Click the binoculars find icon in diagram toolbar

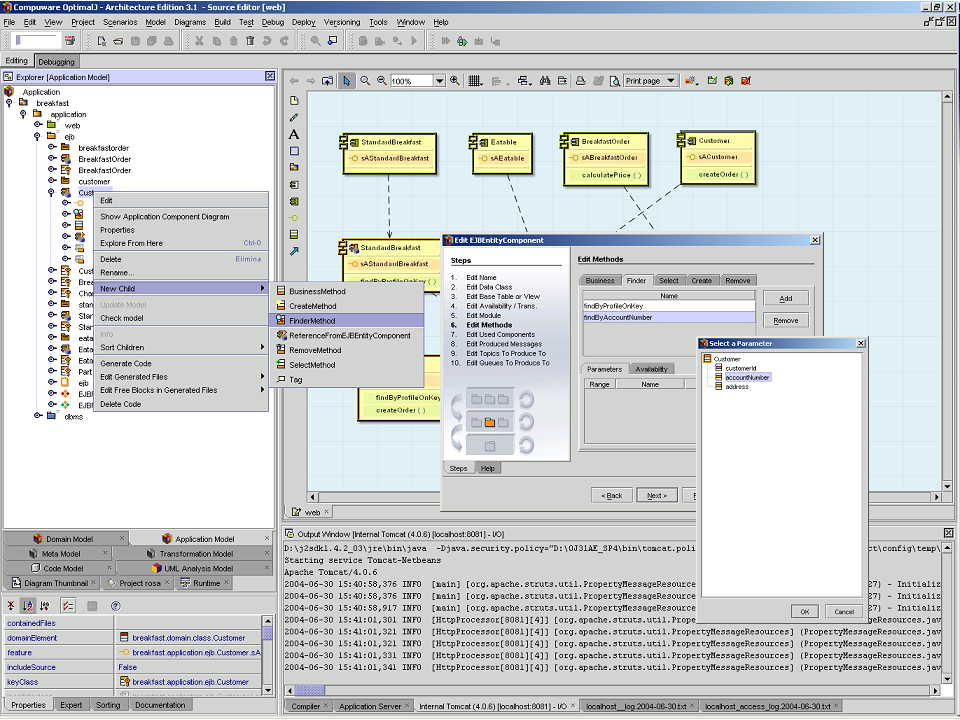pyautogui.click(x=545, y=81)
